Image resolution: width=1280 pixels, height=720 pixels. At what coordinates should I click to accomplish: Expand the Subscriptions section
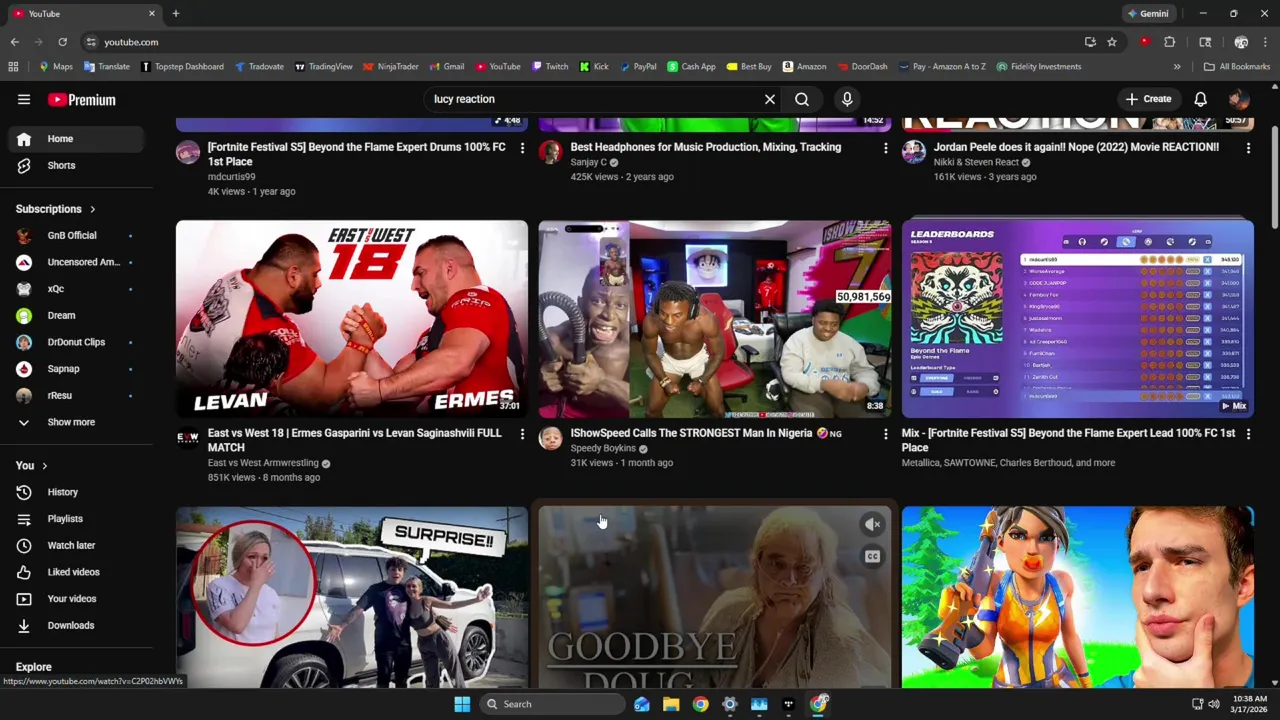coord(56,209)
